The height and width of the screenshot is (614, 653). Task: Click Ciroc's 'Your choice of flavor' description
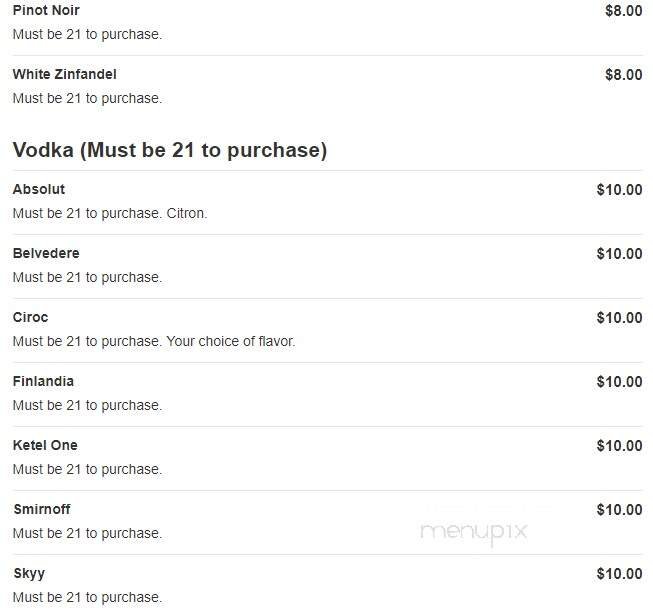(x=153, y=341)
